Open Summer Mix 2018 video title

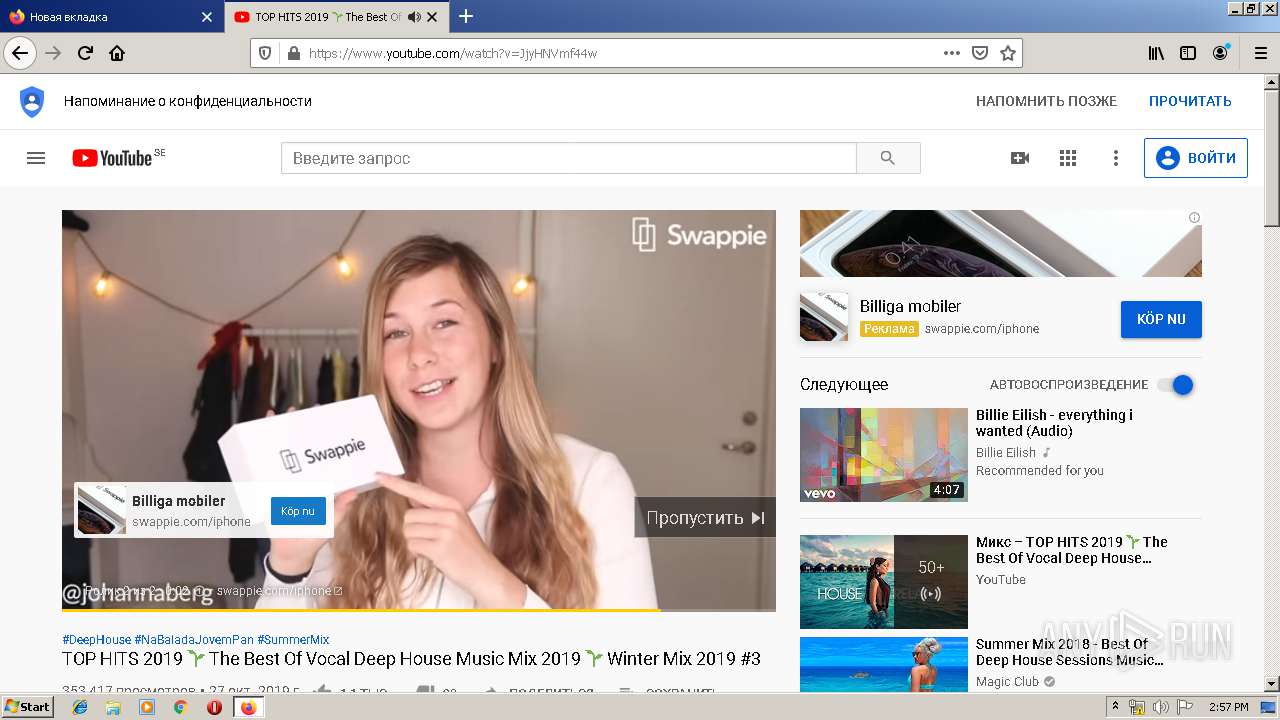click(x=1070, y=652)
